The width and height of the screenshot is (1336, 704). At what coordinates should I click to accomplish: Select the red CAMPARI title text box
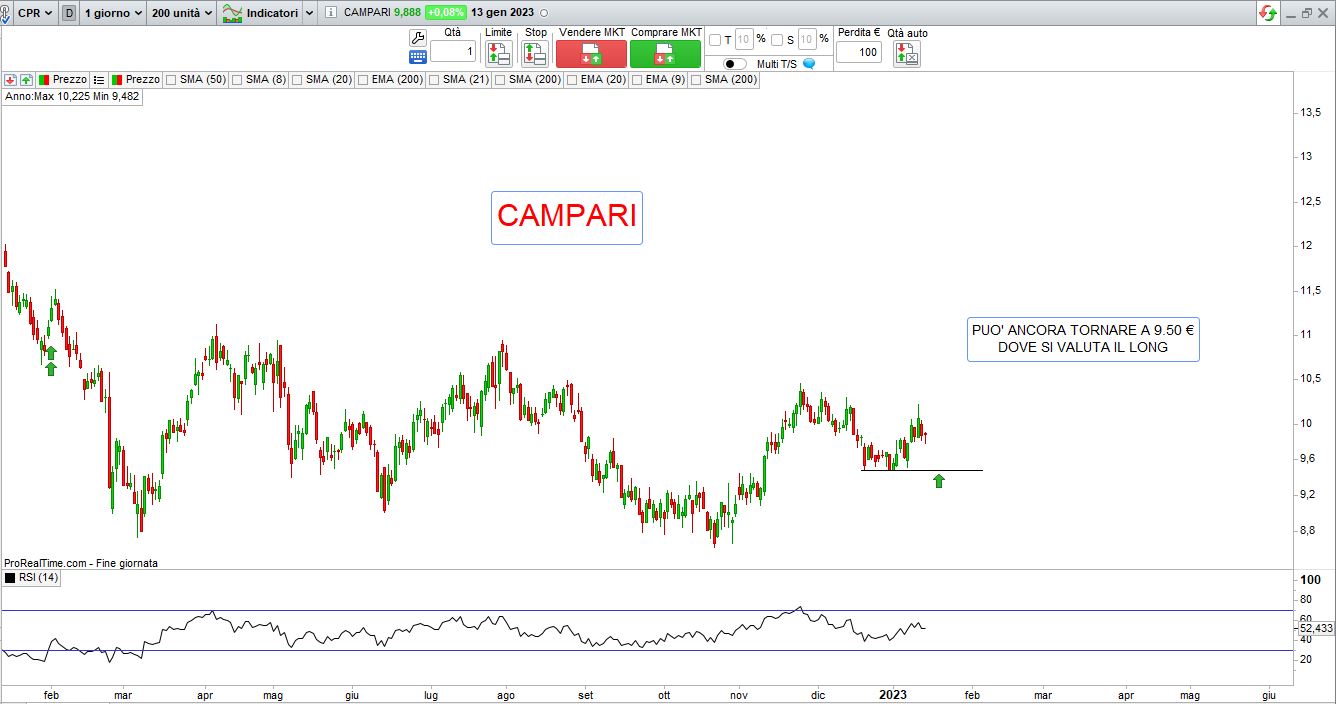pyautogui.click(x=567, y=217)
